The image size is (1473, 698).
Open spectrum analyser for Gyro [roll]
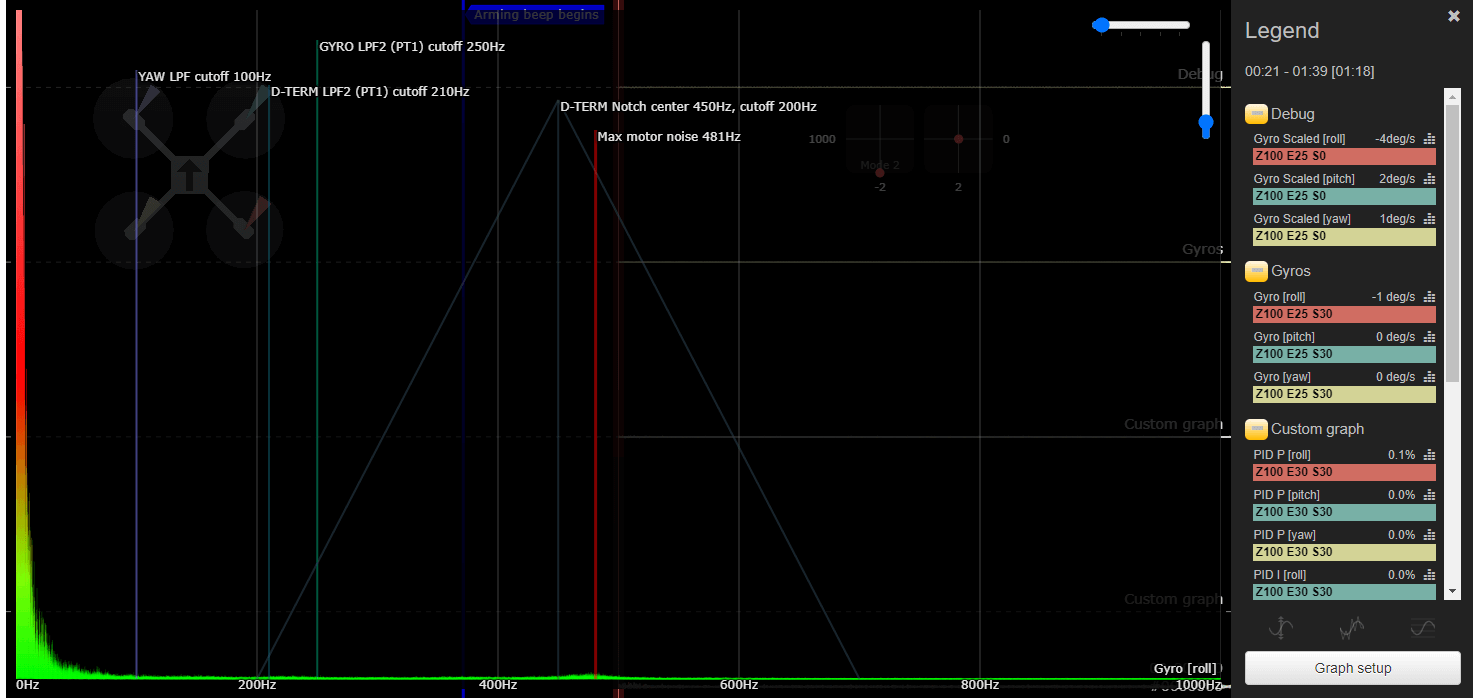pos(1429,297)
